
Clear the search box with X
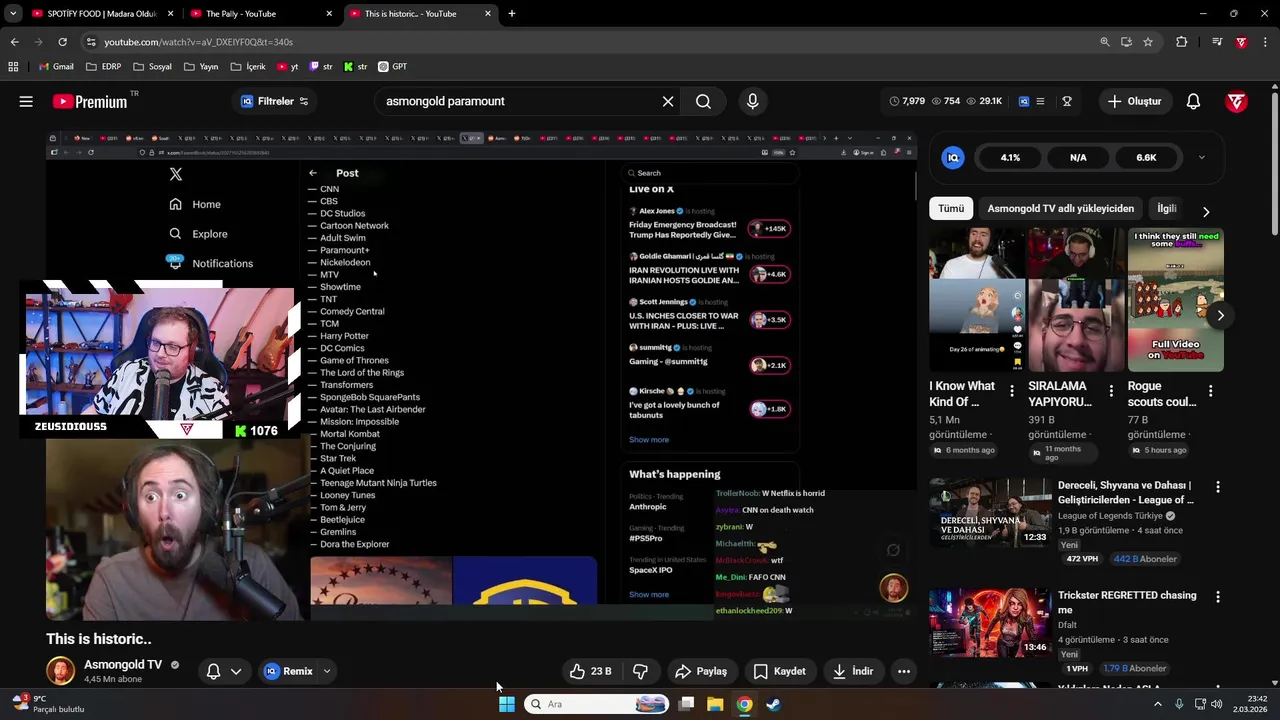(668, 101)
